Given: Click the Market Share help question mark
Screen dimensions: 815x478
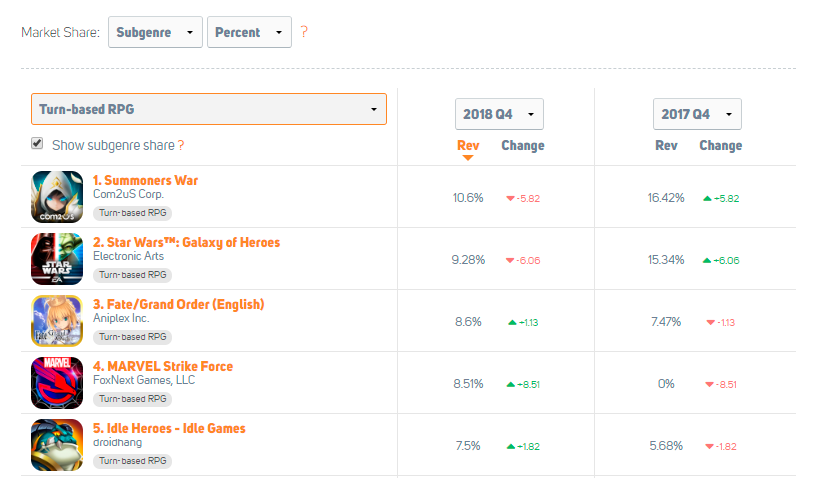Looking at the screenshot, I should point(304,32).
